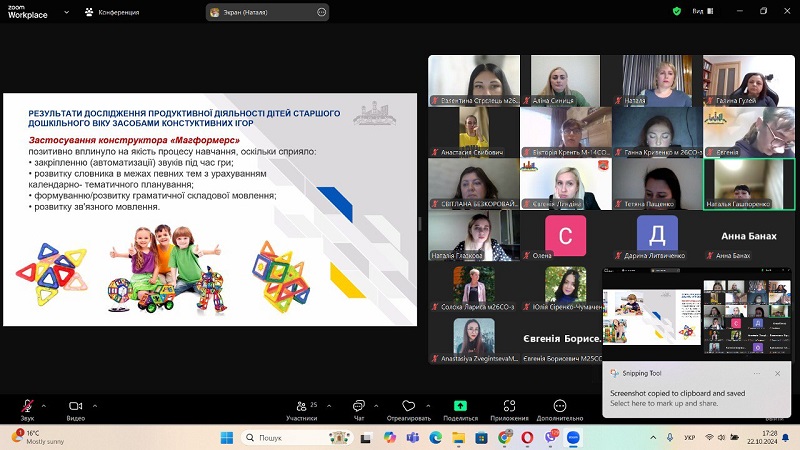Expand audio options arrow next to Звук
Viewport: 800px width, 450px height.
tap(44, 406)
